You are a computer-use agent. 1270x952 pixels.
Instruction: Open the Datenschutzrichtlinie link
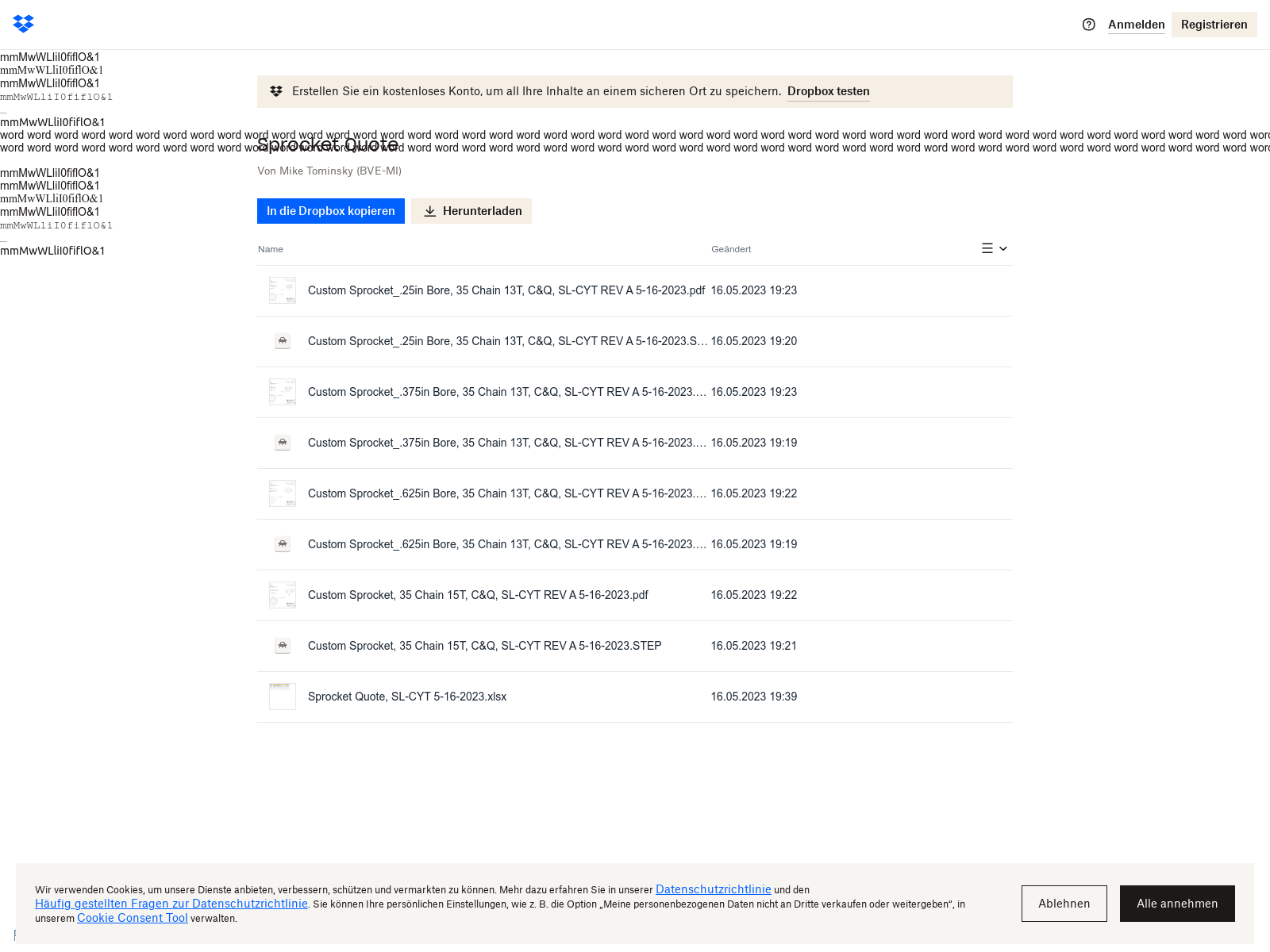pyautogui.click(x=714, y=889)
